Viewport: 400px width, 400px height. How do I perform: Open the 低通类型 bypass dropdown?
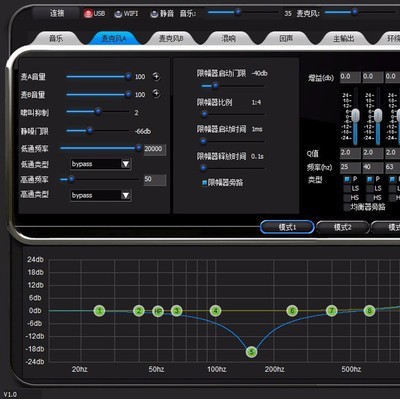coord(101,164)
